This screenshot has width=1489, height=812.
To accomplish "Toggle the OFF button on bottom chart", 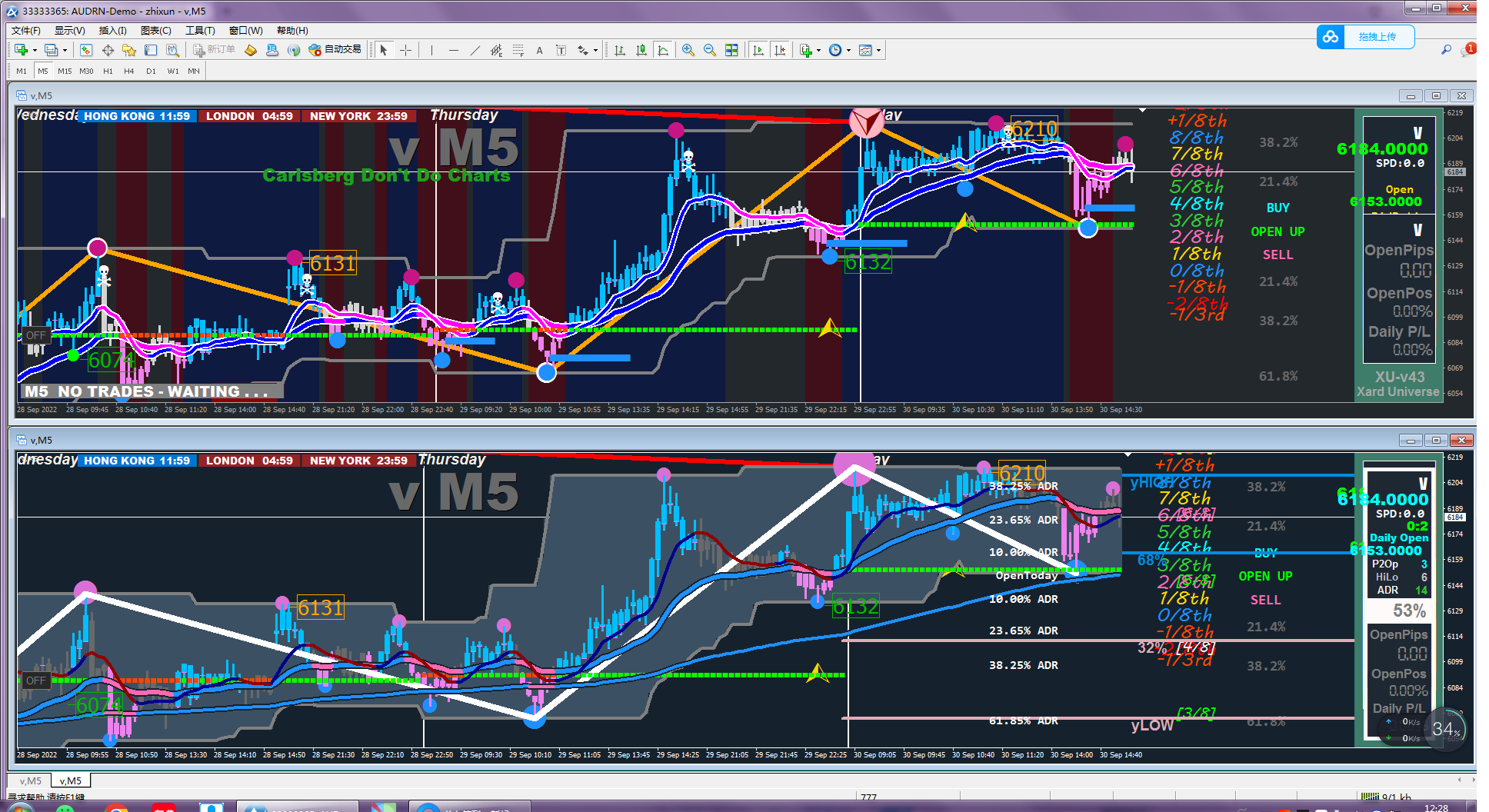I will [x=35, y=681].
